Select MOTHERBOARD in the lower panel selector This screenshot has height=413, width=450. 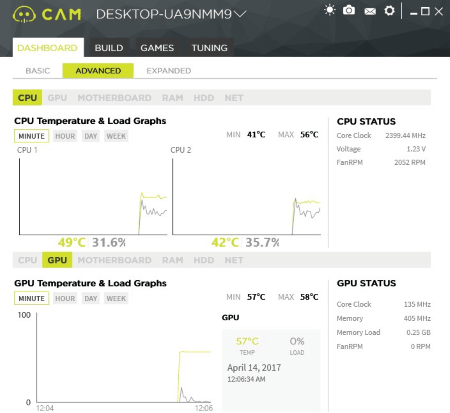(x=114, y=260)
